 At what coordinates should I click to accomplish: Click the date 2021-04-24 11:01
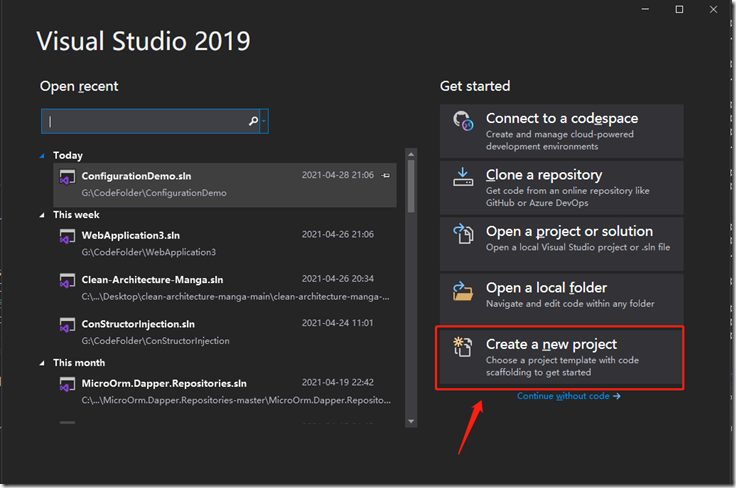337,323
